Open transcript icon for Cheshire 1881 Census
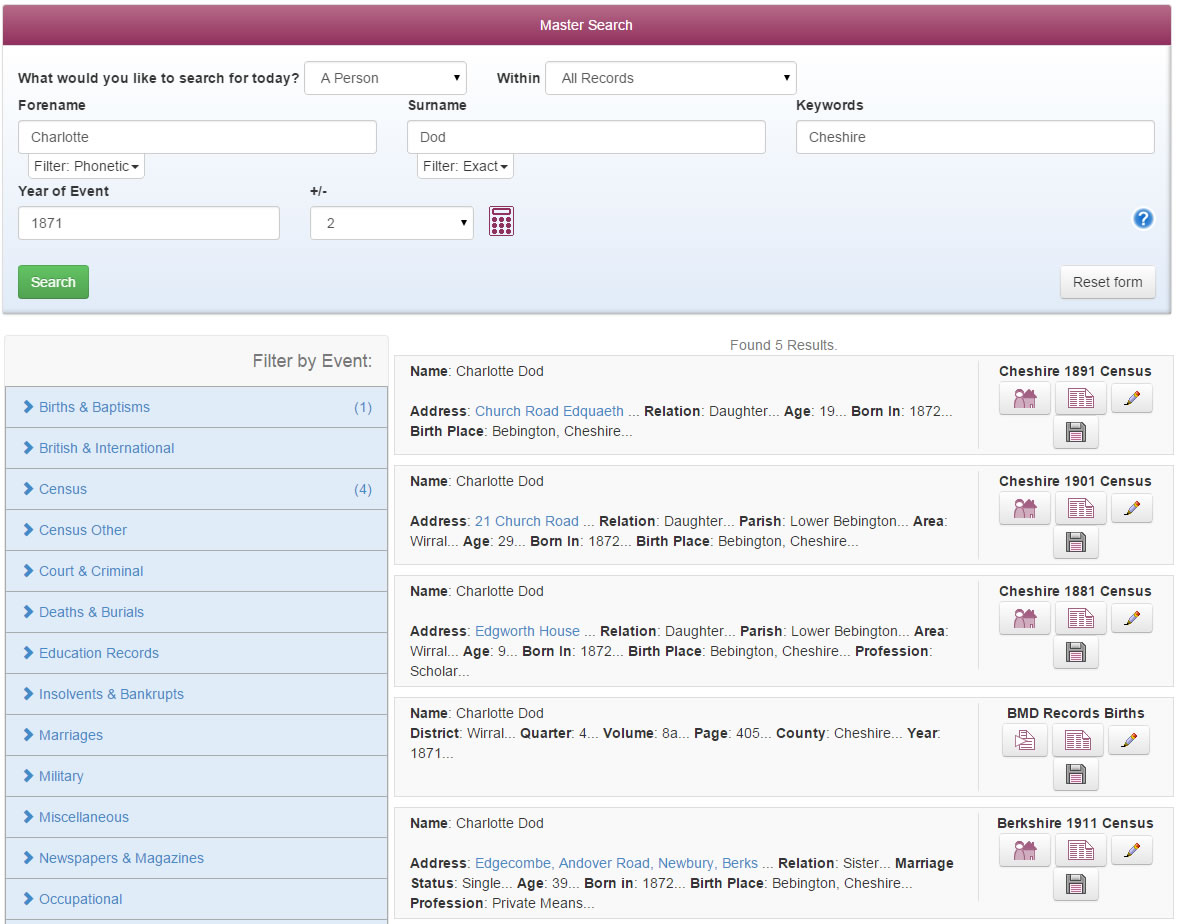Viewport: 1177px width, 924px height. [x=1080, y=619]
